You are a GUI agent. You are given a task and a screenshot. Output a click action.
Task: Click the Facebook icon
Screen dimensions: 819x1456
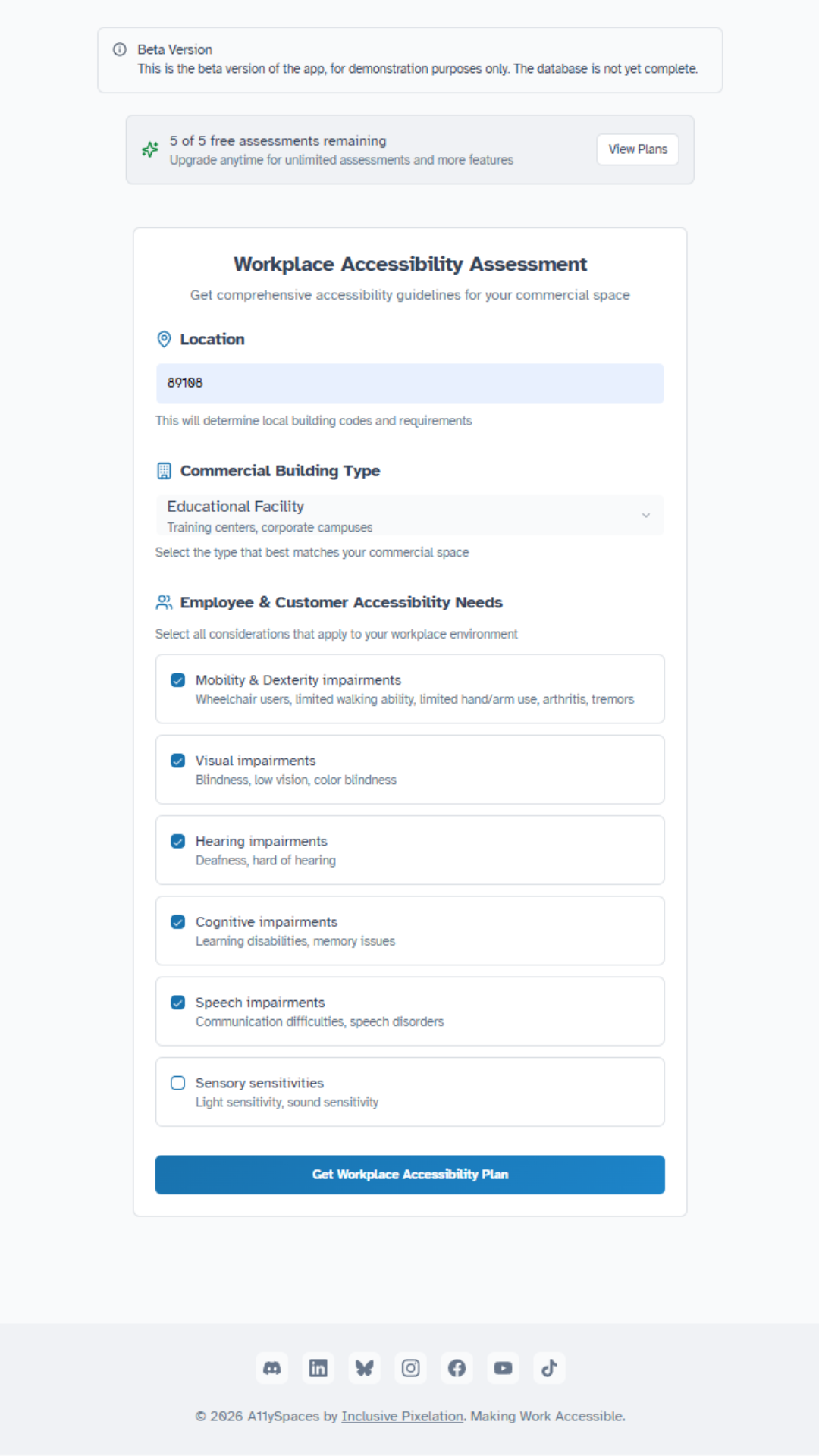[457, 1368]
